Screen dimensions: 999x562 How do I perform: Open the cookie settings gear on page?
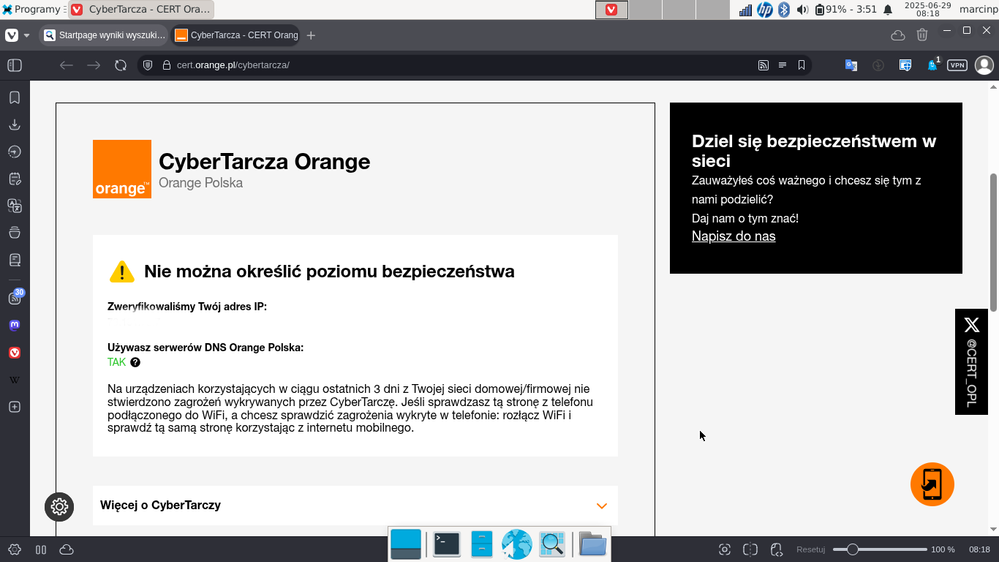click(59, 507)
